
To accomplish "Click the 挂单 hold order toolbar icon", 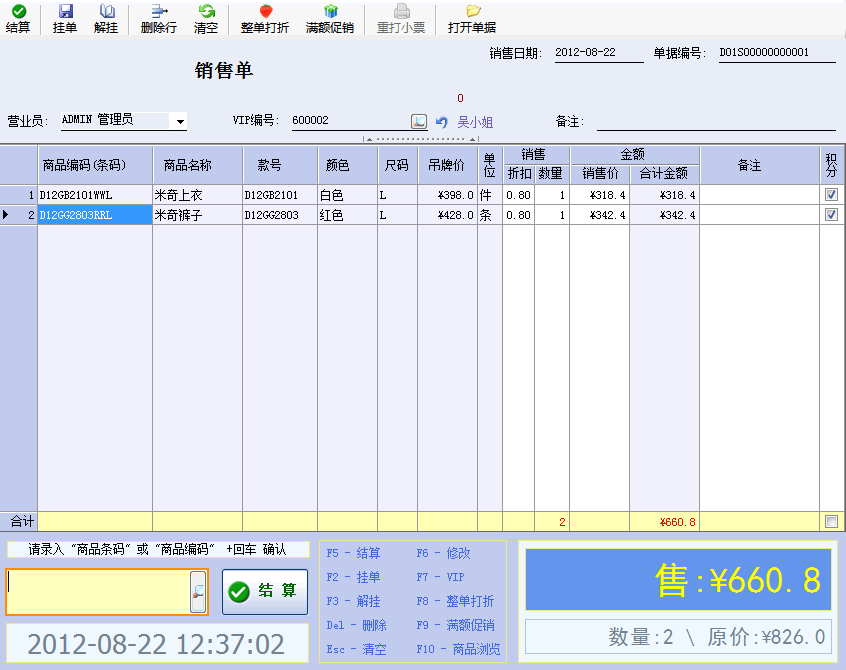I will 65,18.
